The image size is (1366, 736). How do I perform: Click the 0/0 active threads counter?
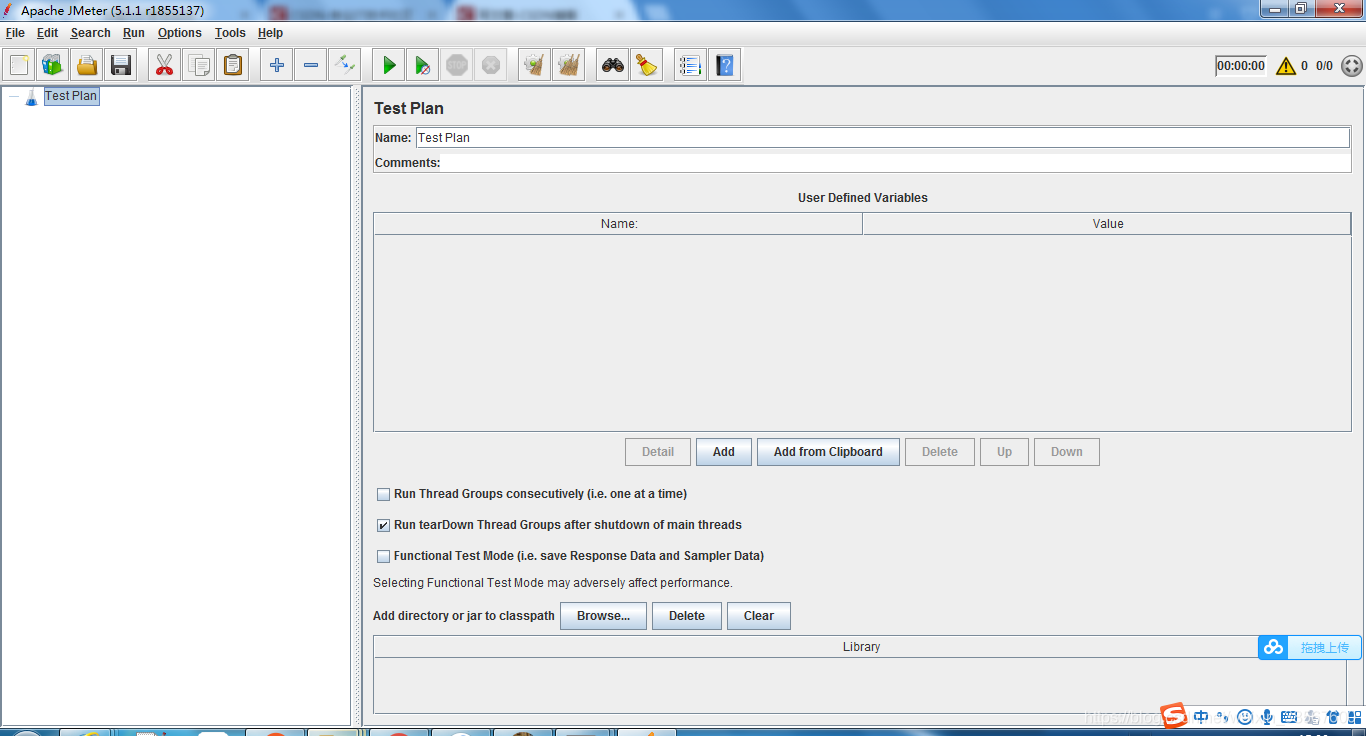(1324, 66)
